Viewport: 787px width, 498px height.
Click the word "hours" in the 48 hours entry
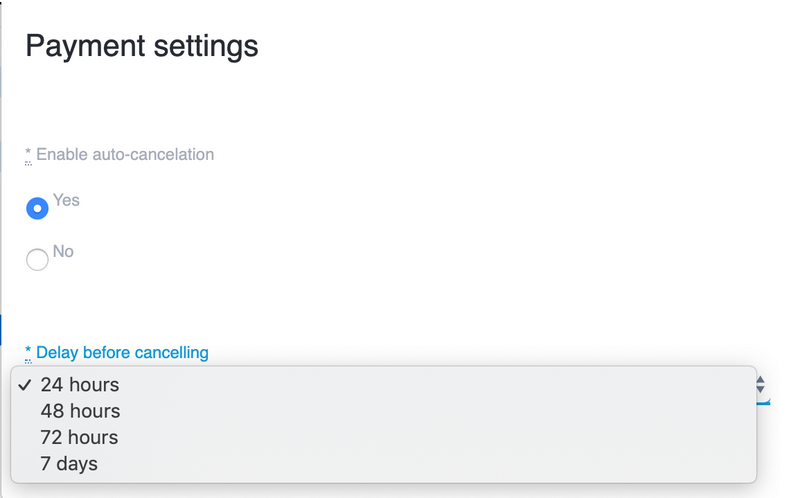(94, 411)
